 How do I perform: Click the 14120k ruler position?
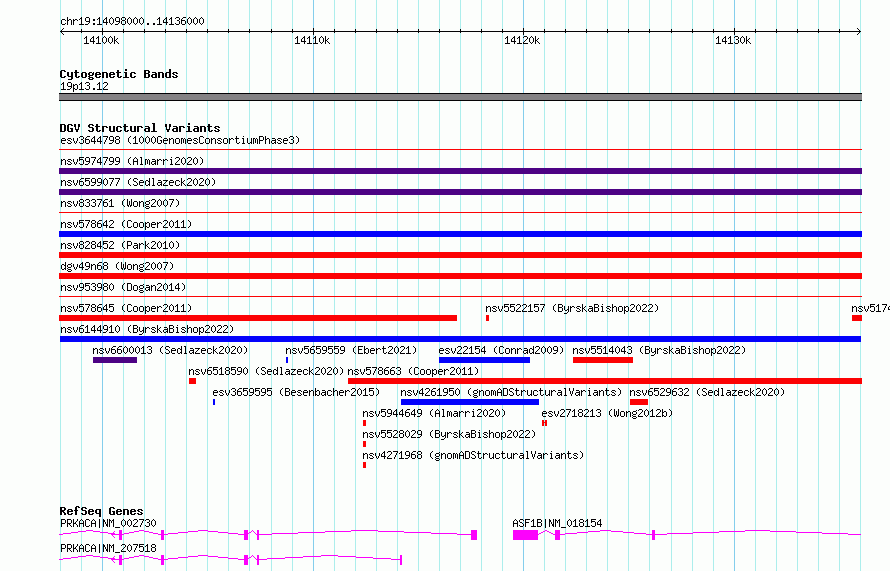point(522,40)
